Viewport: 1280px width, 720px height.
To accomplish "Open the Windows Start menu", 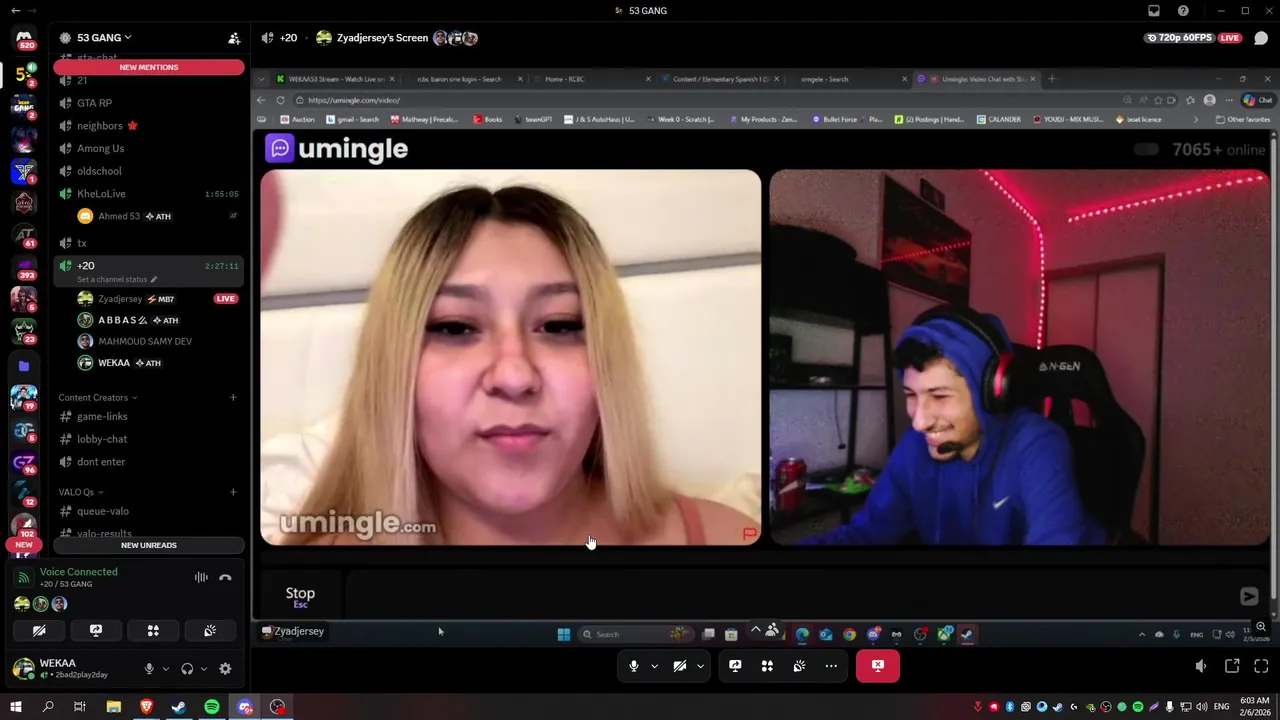I will (15, 707).
